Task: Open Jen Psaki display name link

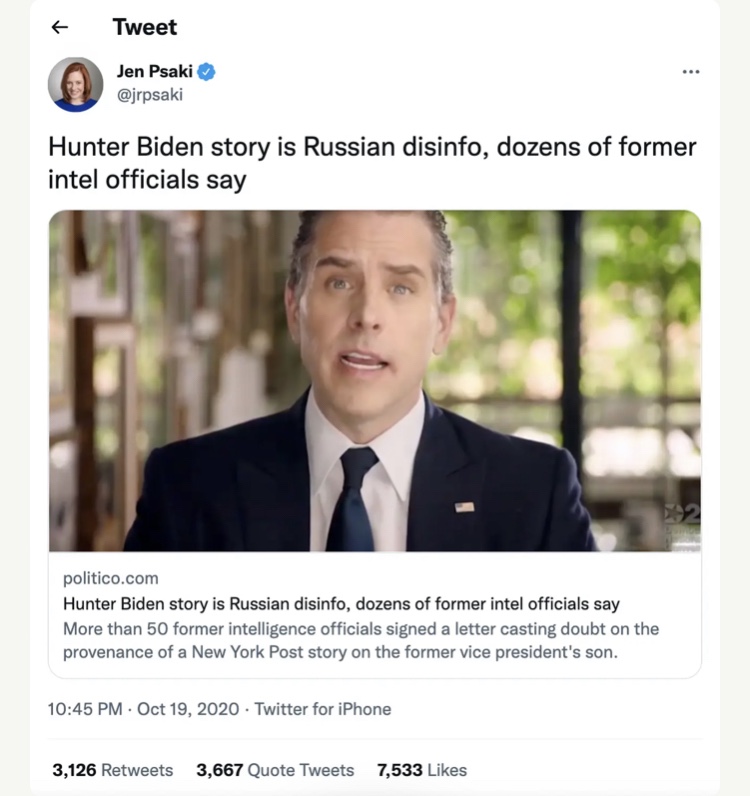Action: (156, 72)
